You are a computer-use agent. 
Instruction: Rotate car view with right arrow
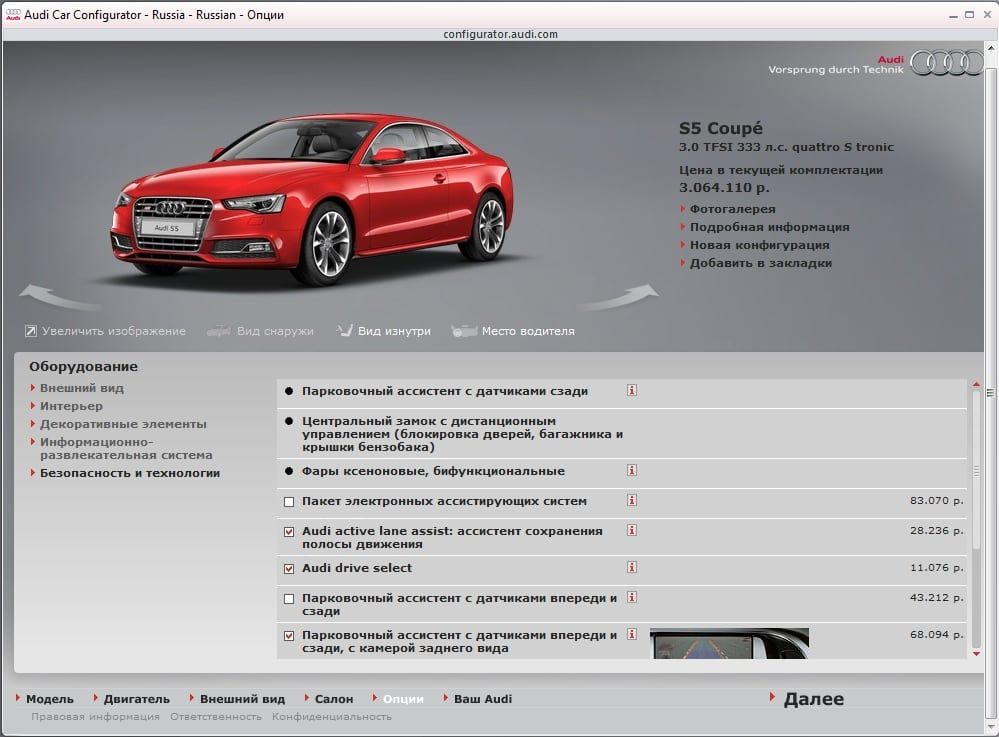pos(619,297)
